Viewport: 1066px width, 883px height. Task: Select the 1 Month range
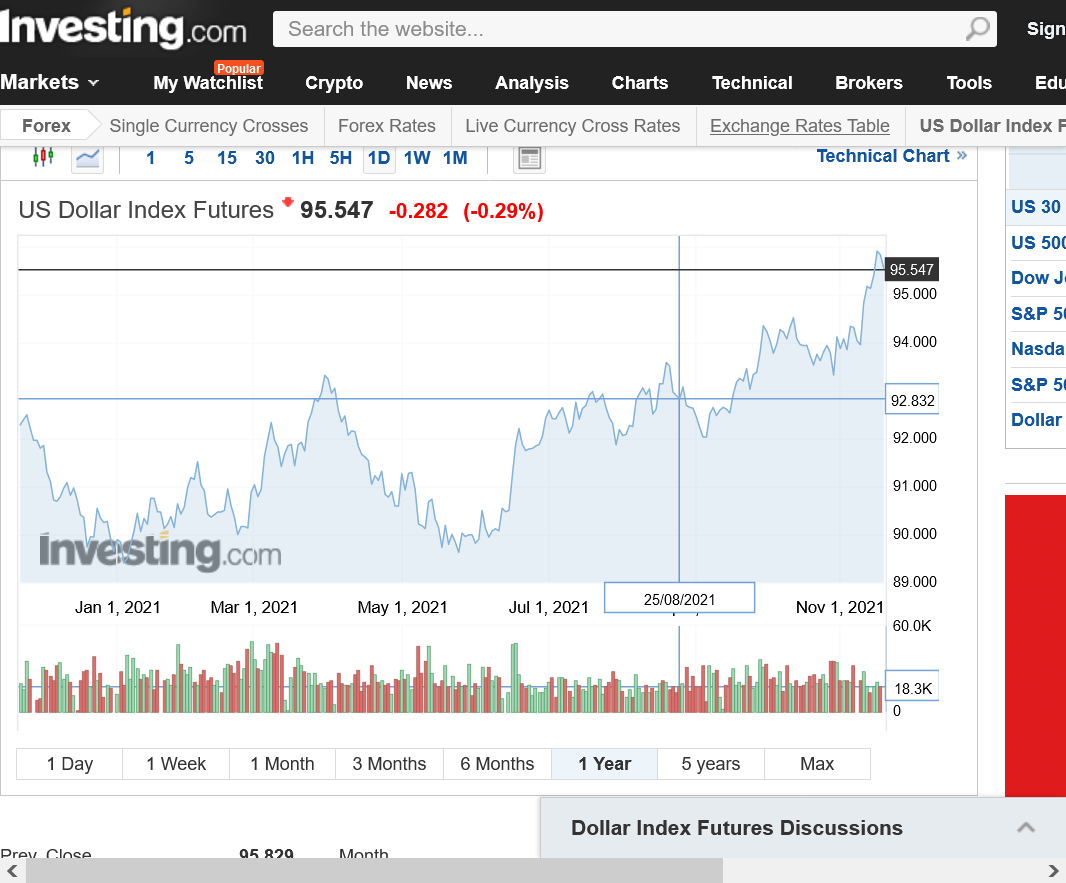[x=282, y=764]
